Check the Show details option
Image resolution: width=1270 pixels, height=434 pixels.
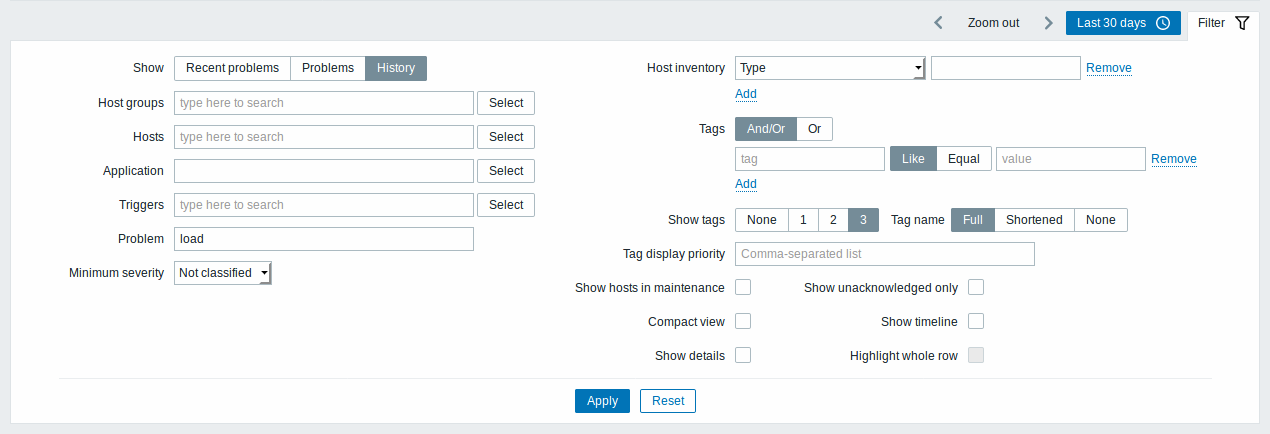743,356
